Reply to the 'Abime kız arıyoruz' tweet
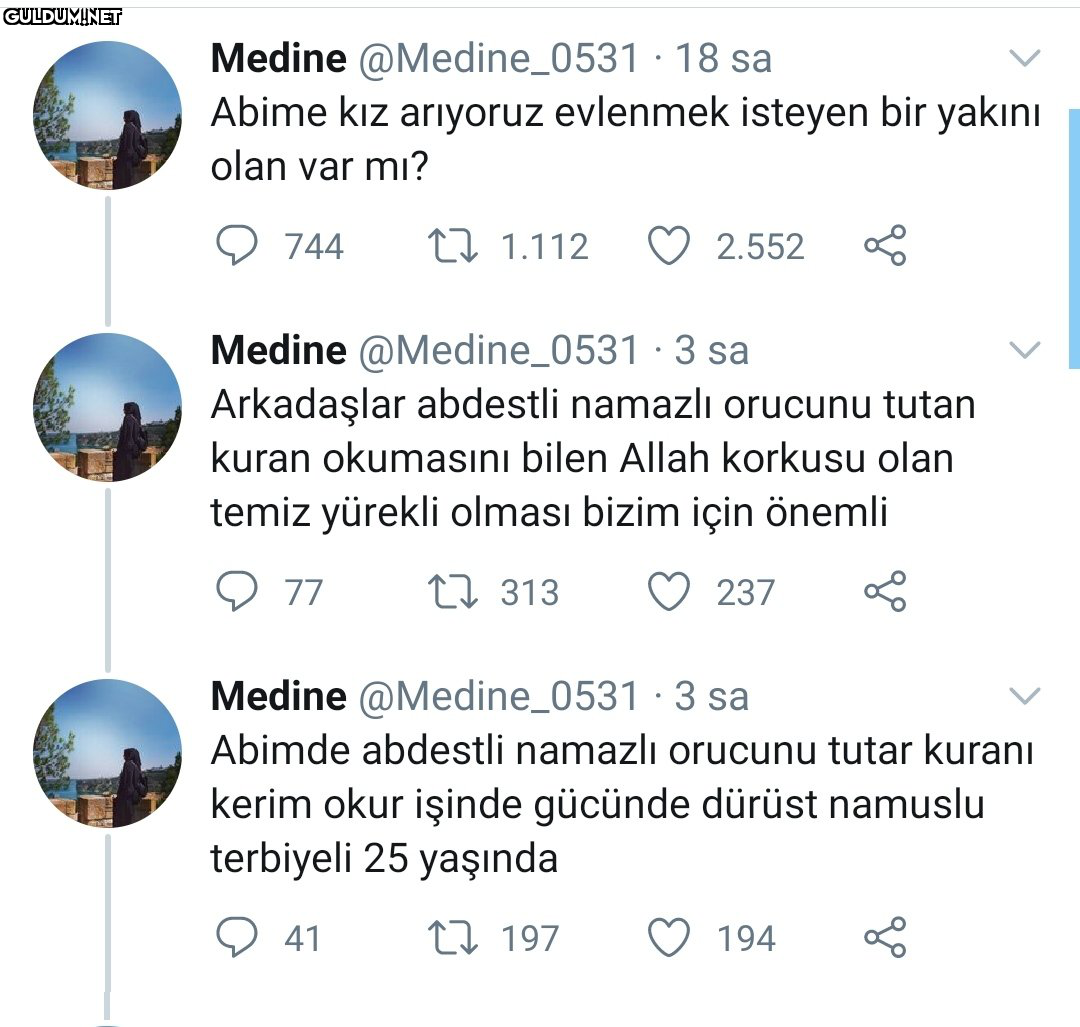 tap(238, 246)
